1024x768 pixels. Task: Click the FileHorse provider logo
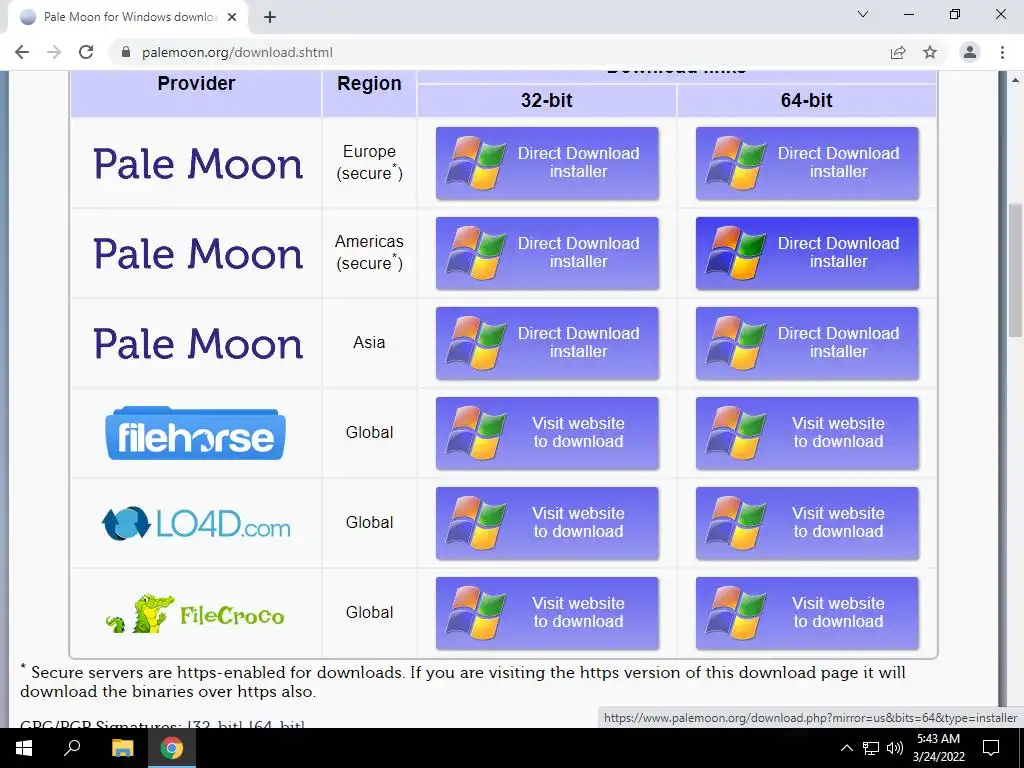click(x=195, y=433)
